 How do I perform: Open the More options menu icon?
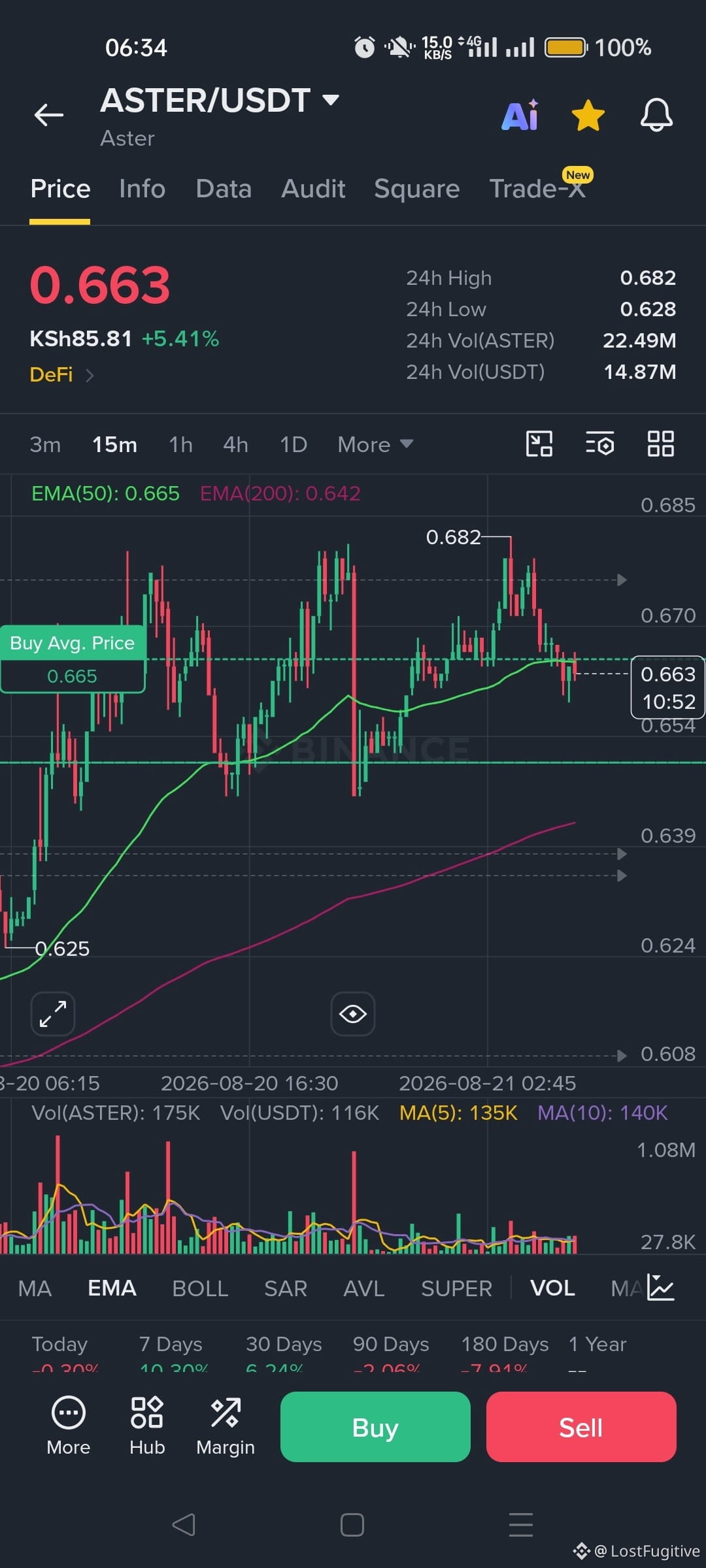[x=69, y=1426]
